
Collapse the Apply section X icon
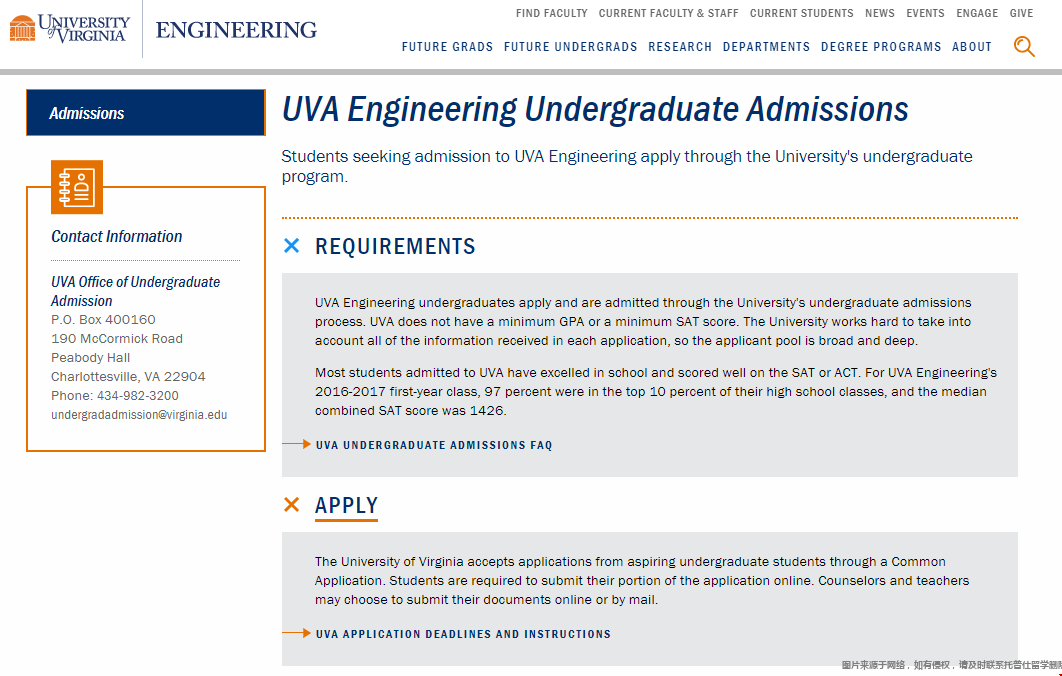coord(292,505)
